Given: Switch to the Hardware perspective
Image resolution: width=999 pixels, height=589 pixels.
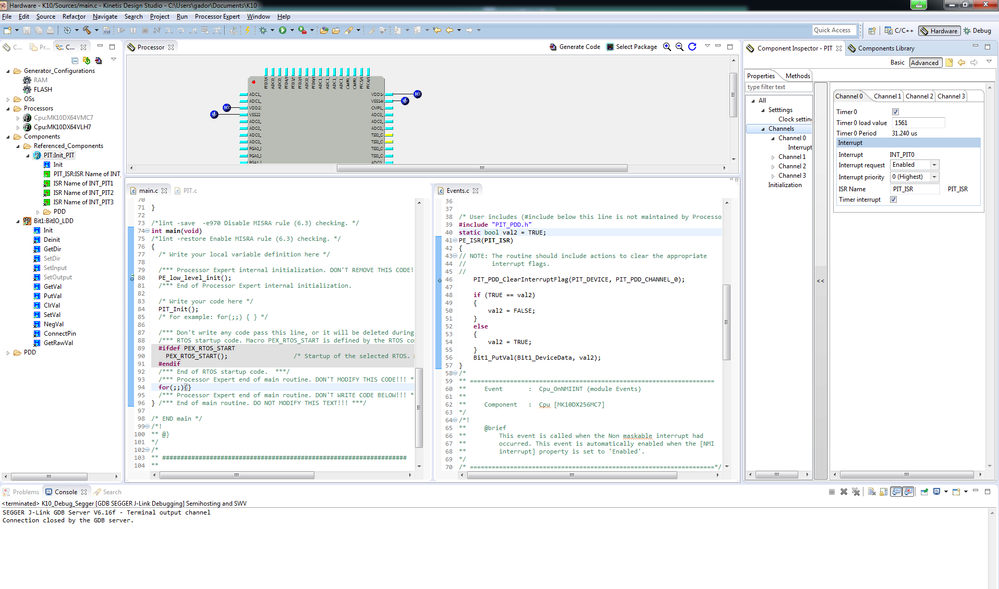Looking at the screenshot, I should pos(938,31).
